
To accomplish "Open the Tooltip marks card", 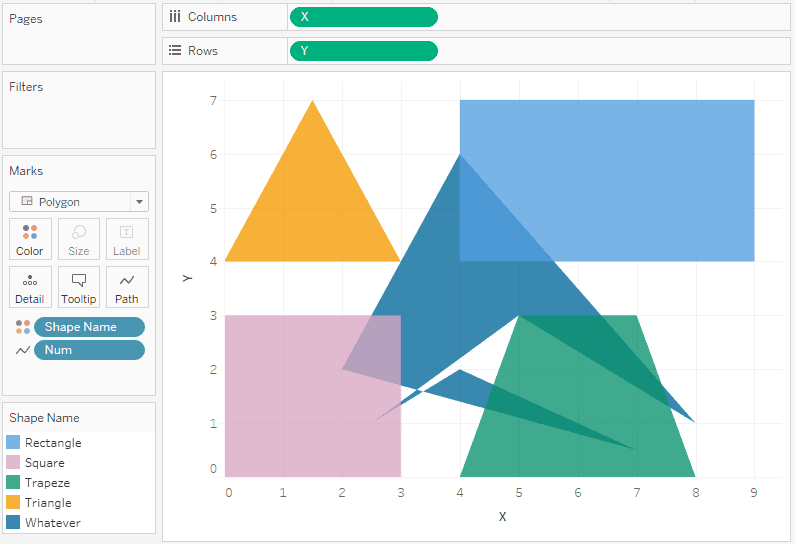I will click(79, 287).
